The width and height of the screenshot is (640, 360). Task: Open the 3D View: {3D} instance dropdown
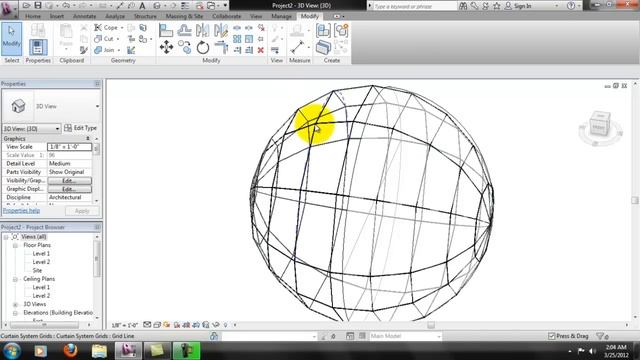tap(57, 129)
